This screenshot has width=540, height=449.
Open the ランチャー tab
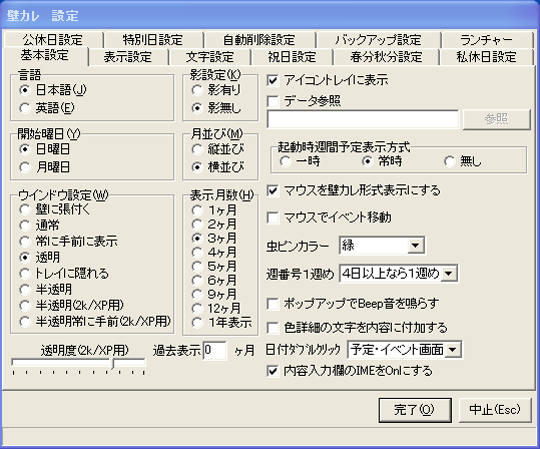(487, 40)
